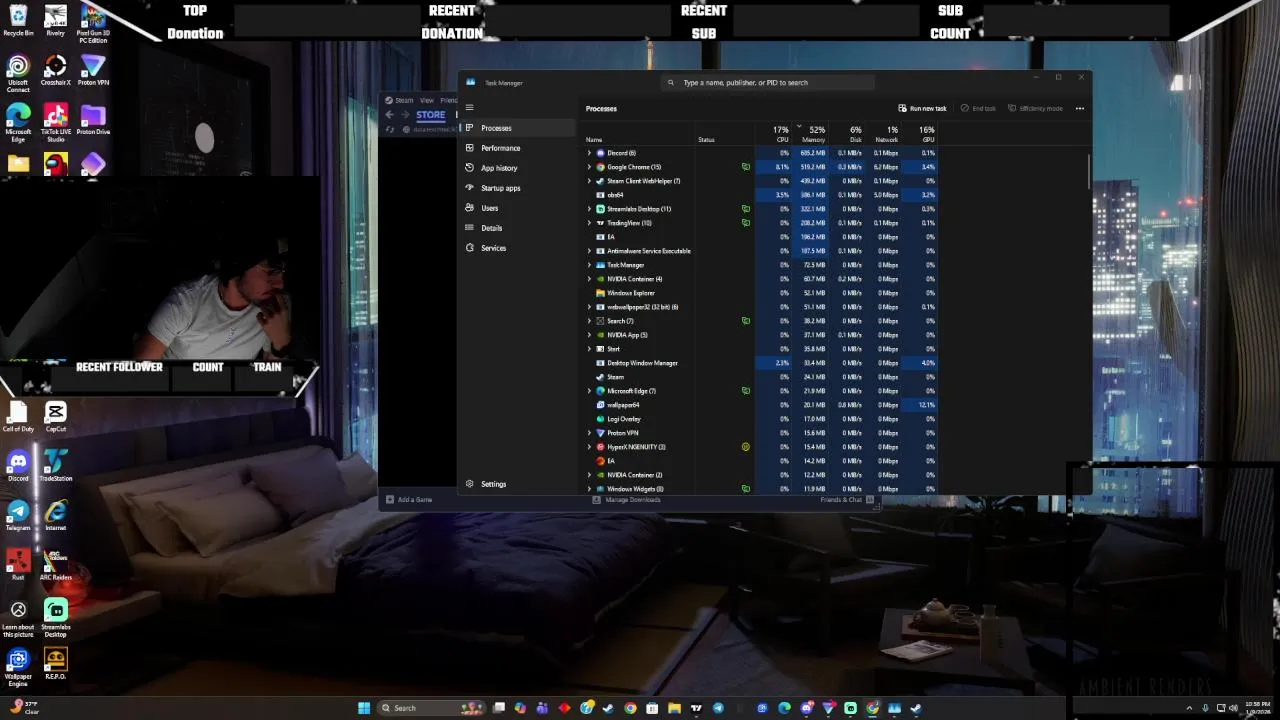1280x720 pixels.
Task: Open Task Manager more options ellipsis
Action: 1079,108
